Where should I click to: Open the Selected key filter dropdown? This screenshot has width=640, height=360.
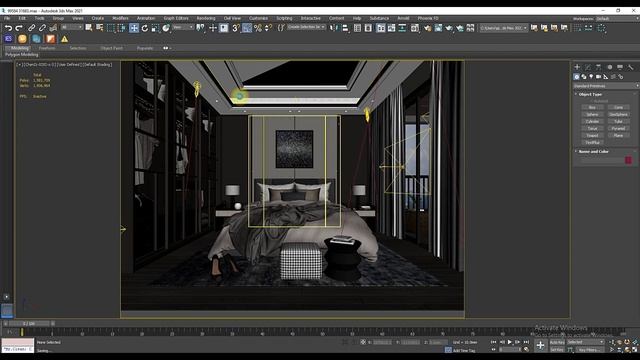pos(585,342)
